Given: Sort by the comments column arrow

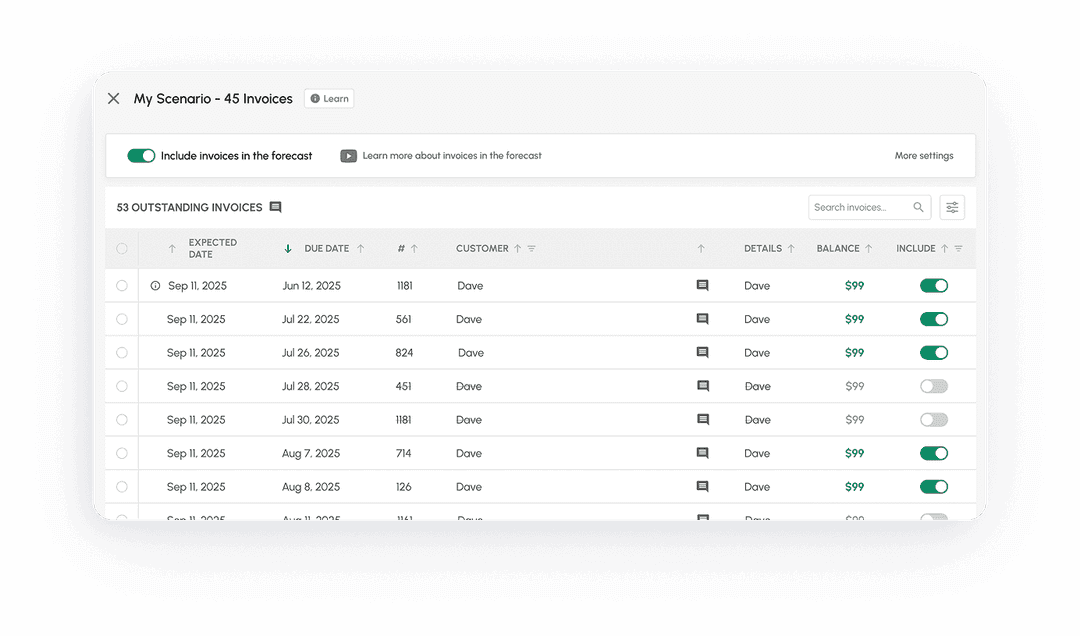Looking at the screenshot, I should click(x=701, y=249).
